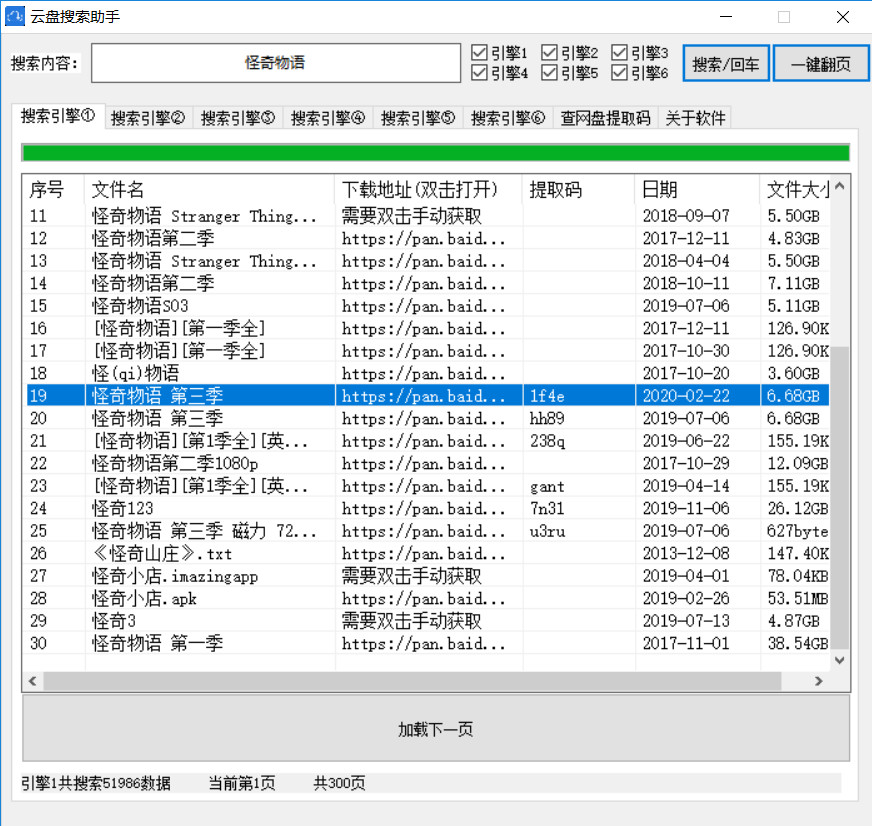
Task: Select row 26 《怪奇山庄》.txt
Action: (x=428, y=553)
